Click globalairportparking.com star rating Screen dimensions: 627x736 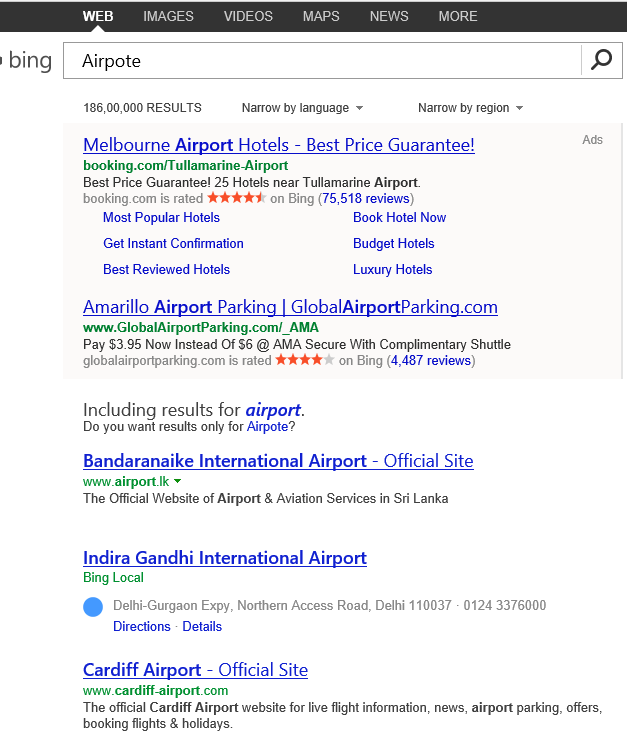coord(304,360)
